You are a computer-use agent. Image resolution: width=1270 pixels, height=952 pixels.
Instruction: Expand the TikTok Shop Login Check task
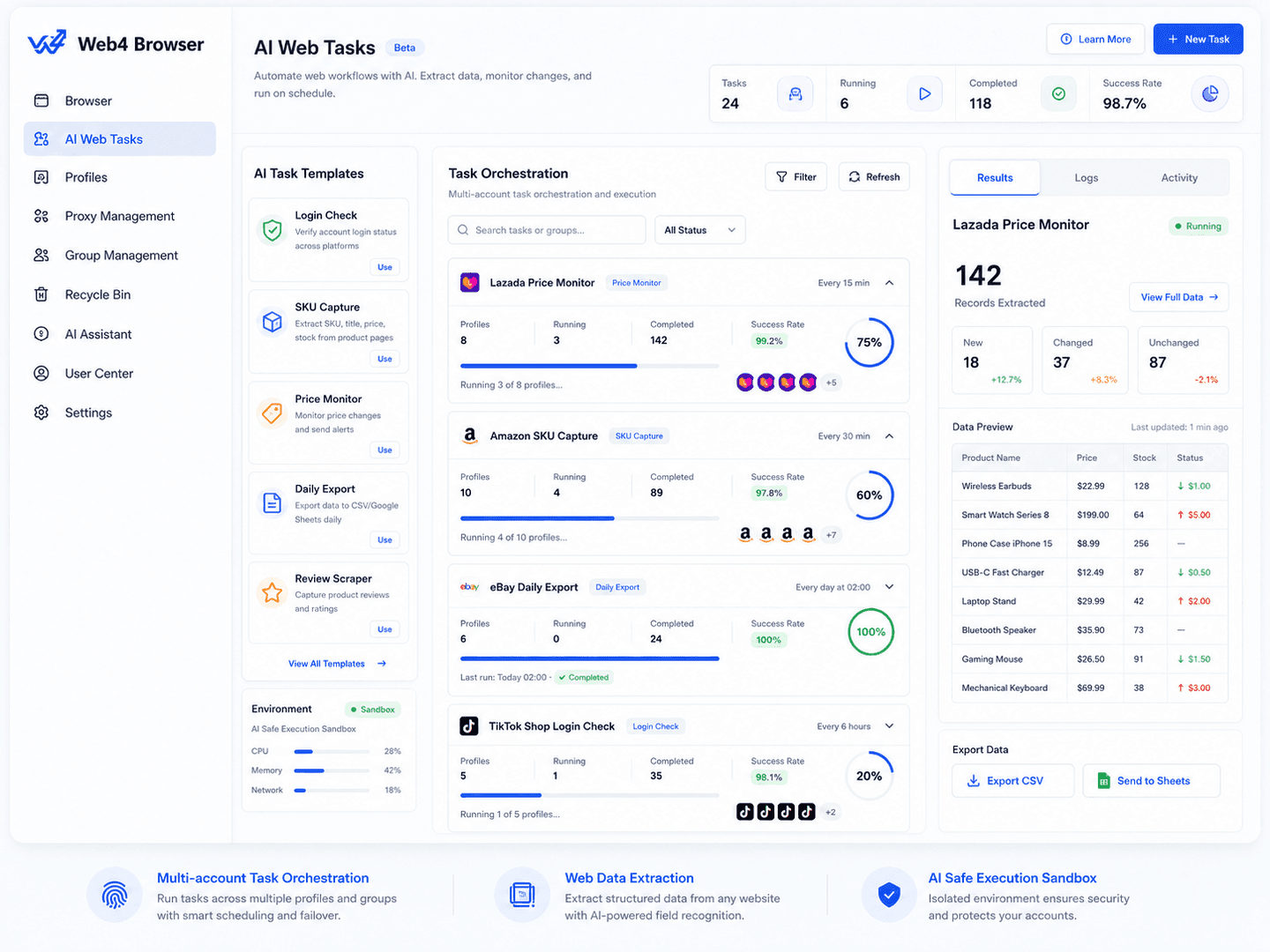tap(889, 726)
